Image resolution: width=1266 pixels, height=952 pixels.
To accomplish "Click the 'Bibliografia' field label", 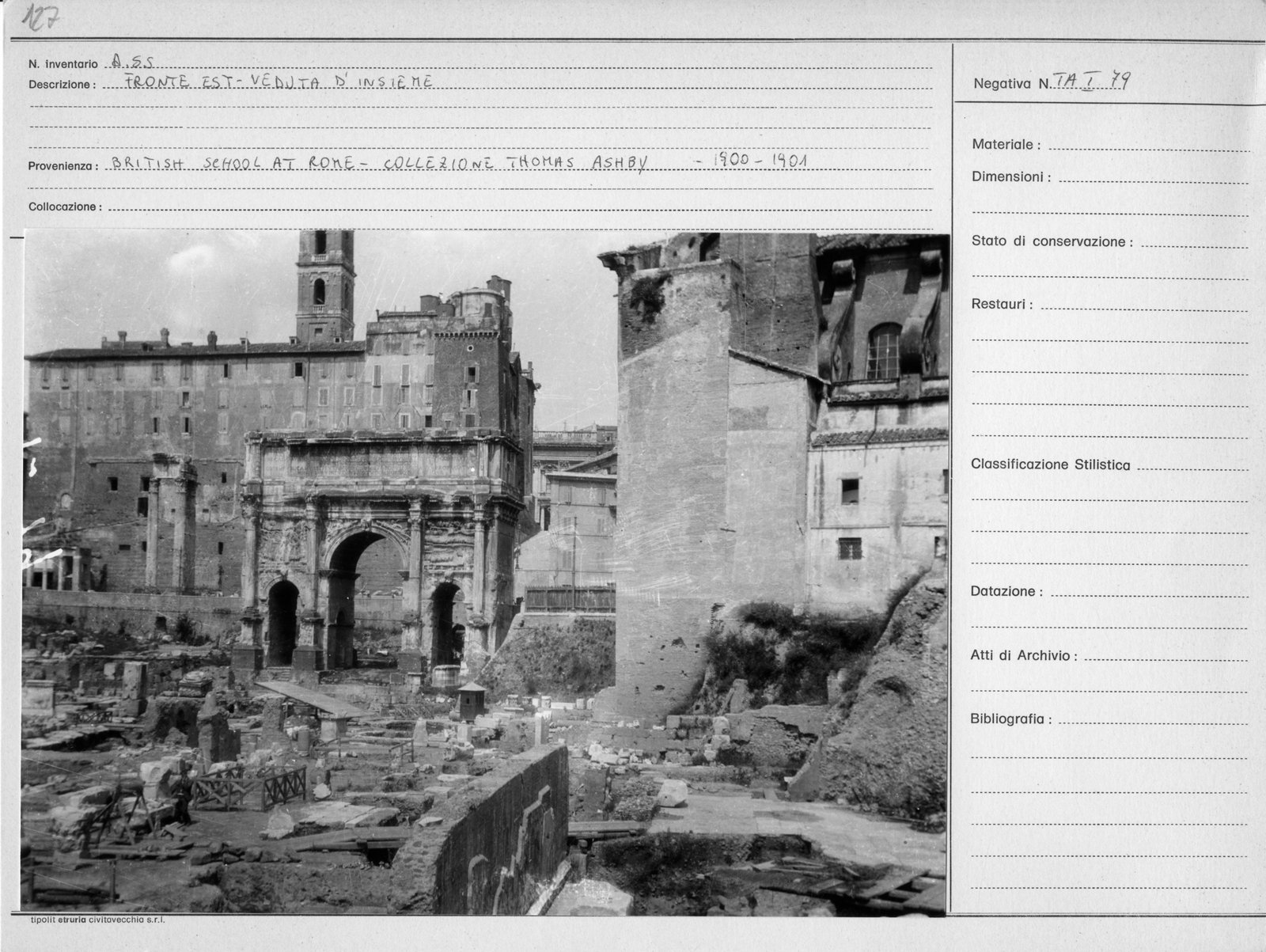I will 1012,719.
